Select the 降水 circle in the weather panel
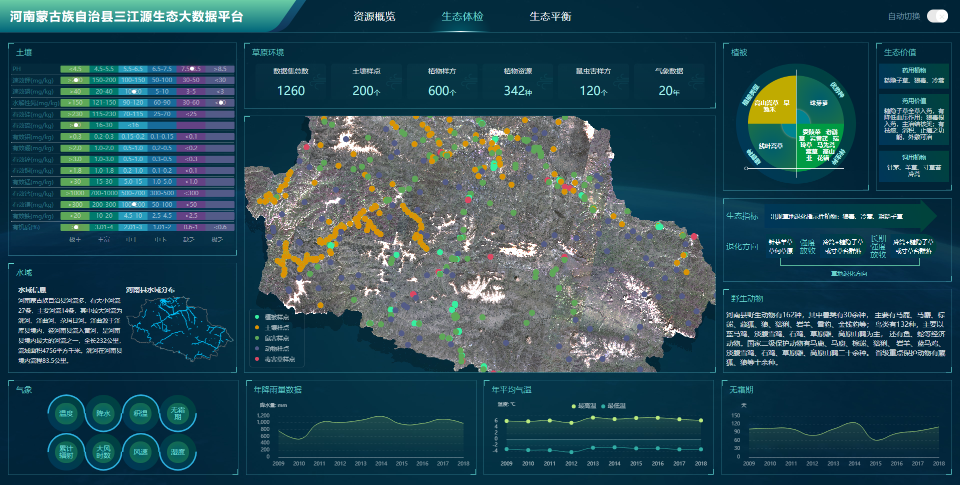This screenshot has height=485, width=960. (103, 412)
